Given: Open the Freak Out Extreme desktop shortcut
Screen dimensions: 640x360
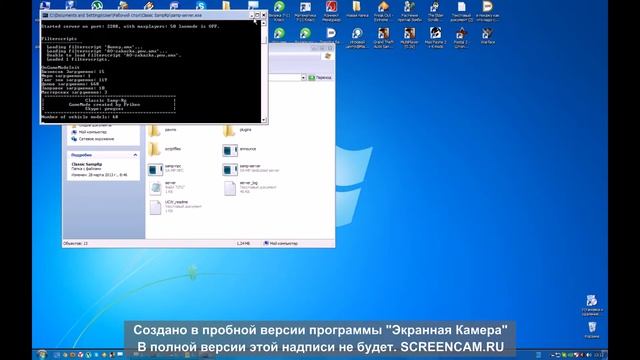Looking at the screenshot, I should [x=383, y=11].
